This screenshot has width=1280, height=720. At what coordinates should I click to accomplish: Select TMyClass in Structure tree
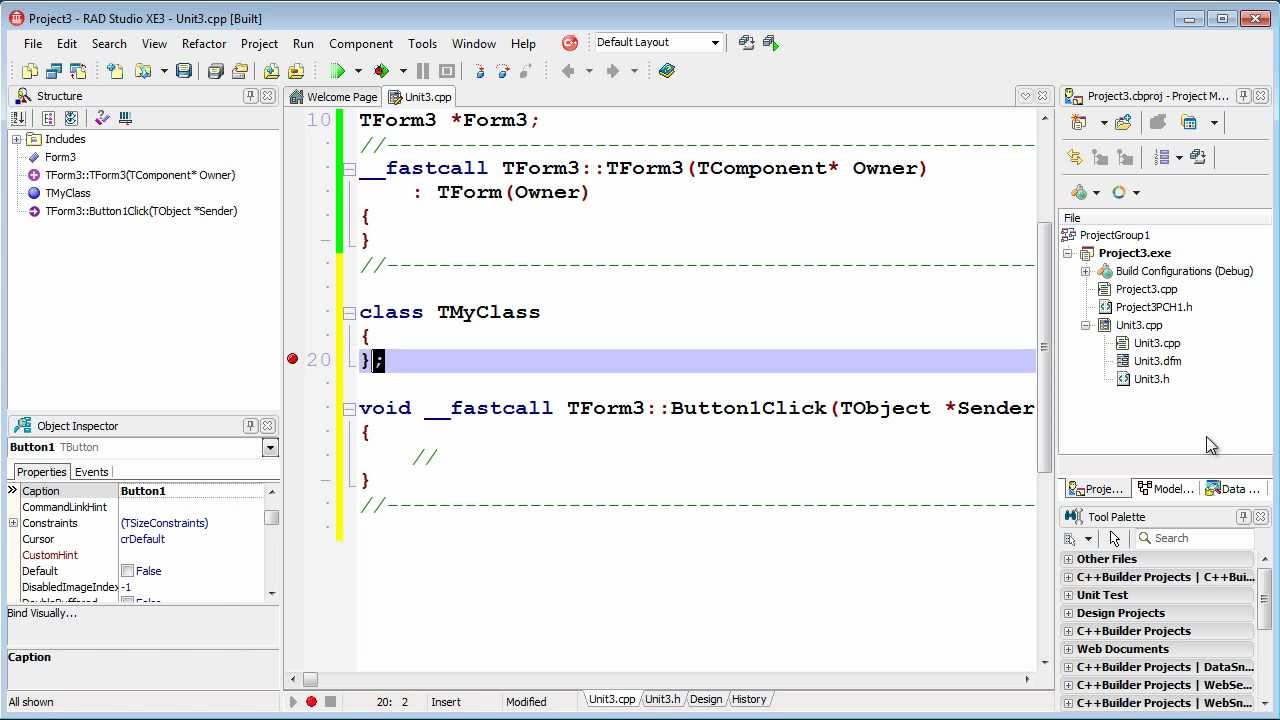click(67, 193)
